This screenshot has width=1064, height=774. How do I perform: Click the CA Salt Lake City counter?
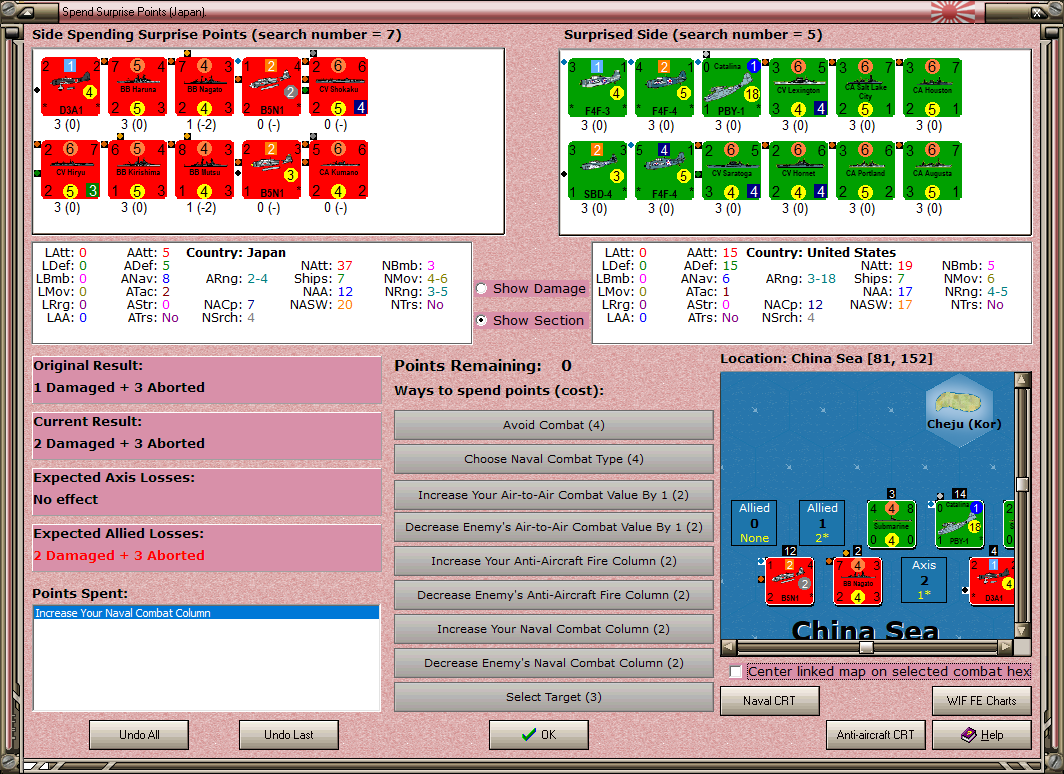click(865, 88)
